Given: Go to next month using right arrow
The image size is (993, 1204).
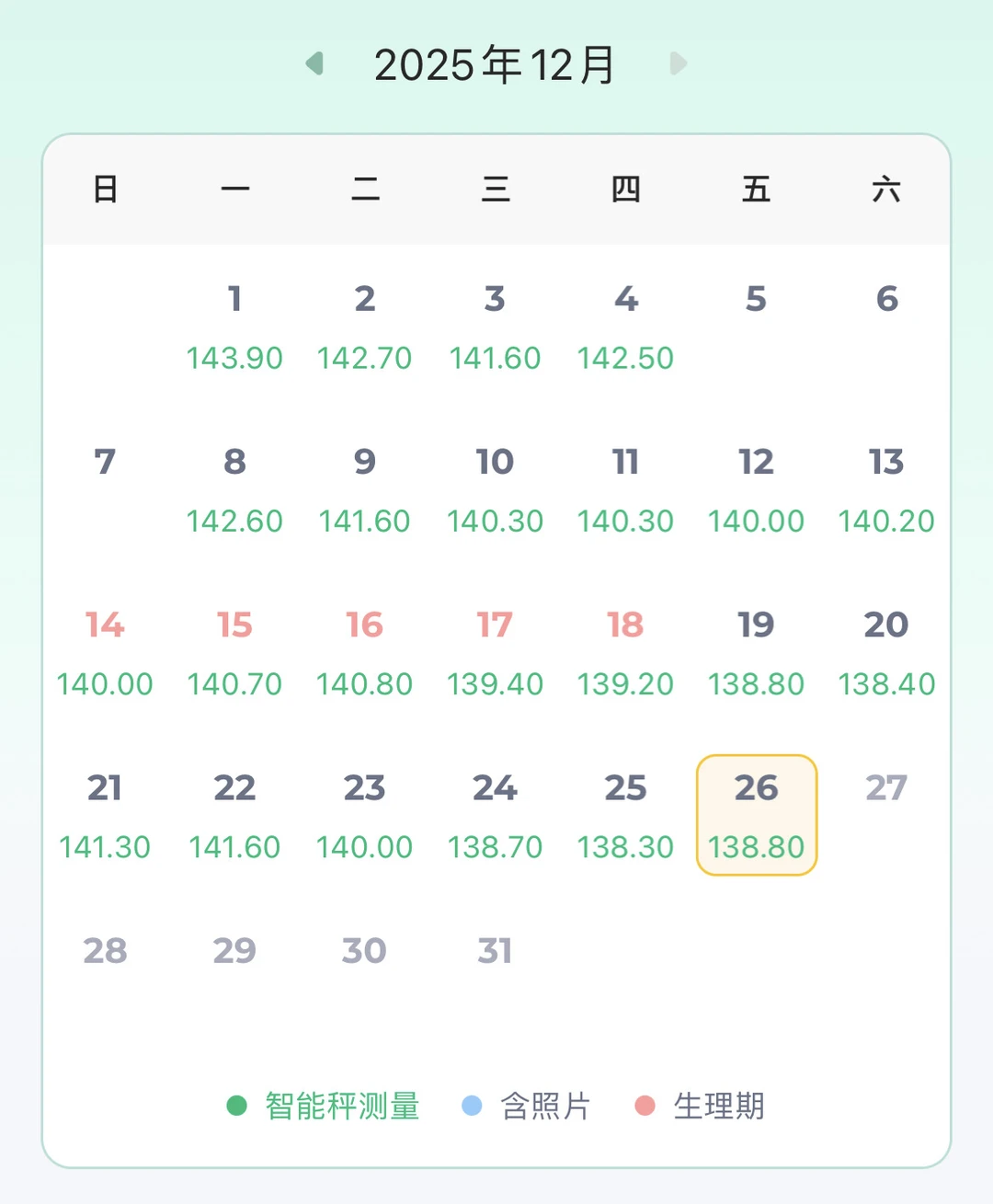Looking at the screenshot, I should (x=679, y=63).
